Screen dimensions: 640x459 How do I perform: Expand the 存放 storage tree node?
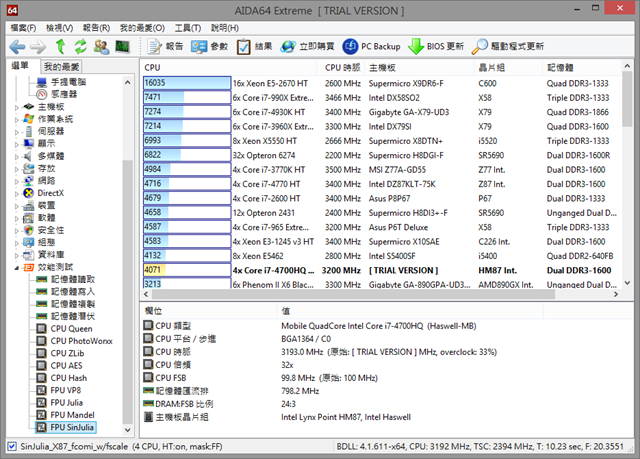click(x=17, y=169)
